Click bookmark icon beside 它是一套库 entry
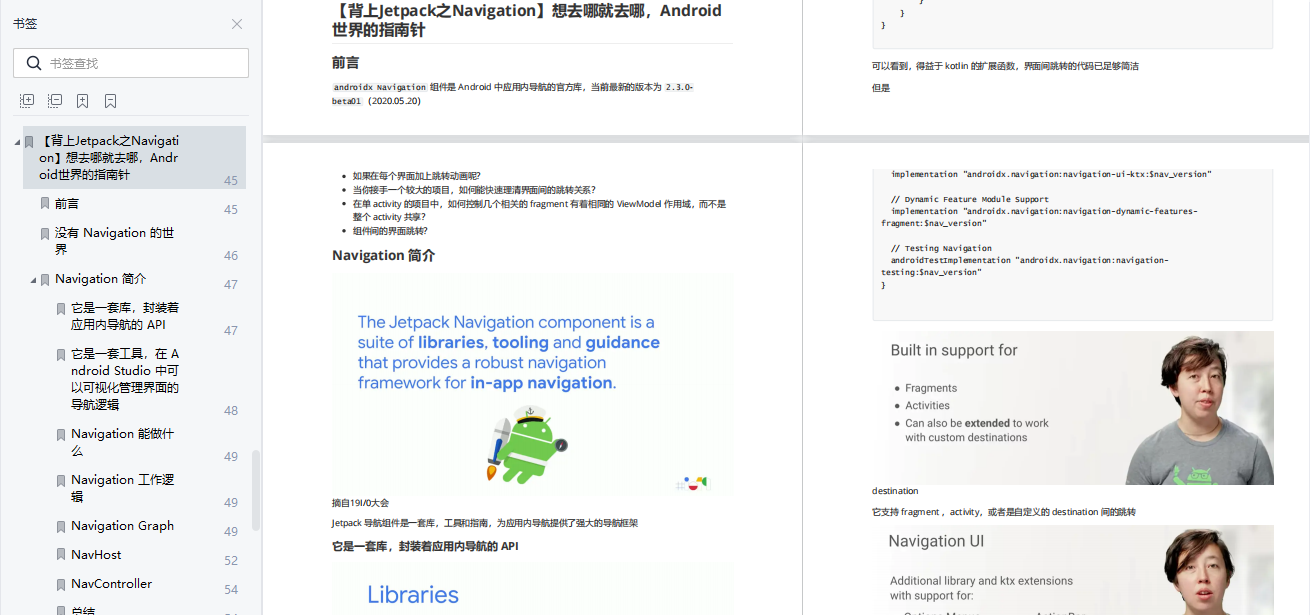The image size is (1310, 615). [61, 309]
